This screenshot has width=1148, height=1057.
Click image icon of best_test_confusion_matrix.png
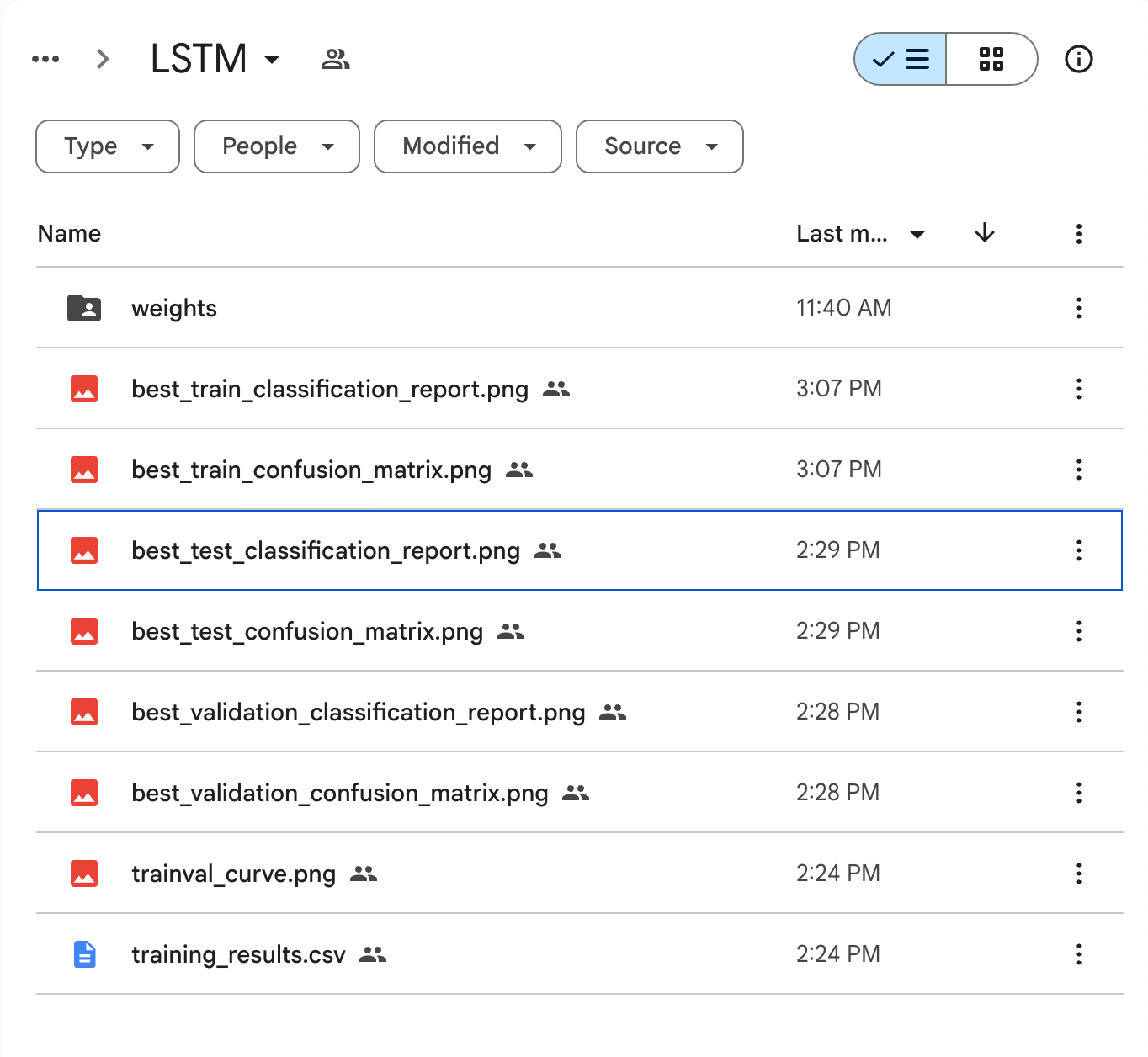tap(84, 631)
